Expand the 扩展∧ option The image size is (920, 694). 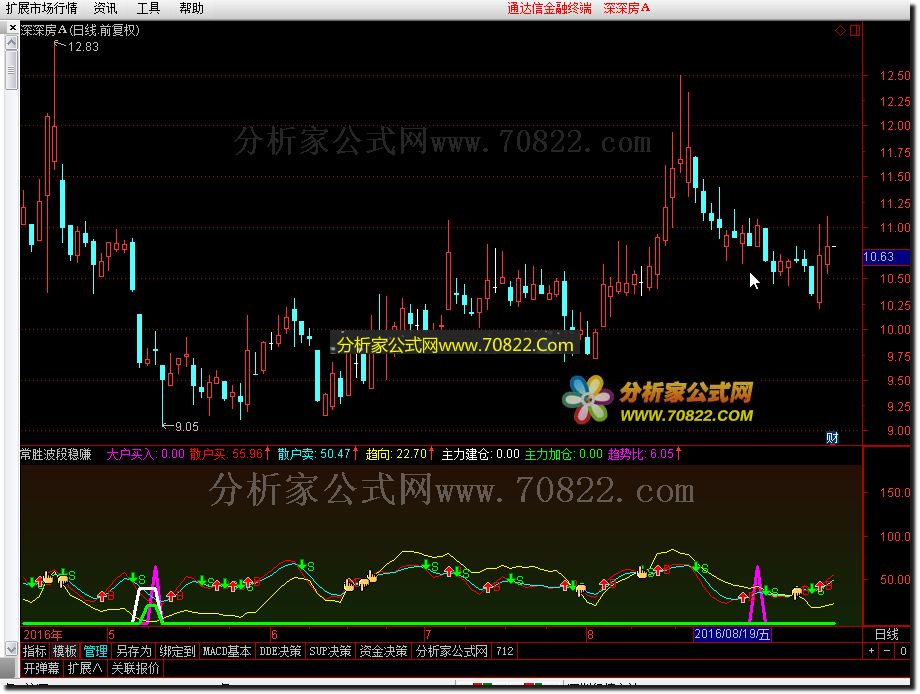(84, 668)
